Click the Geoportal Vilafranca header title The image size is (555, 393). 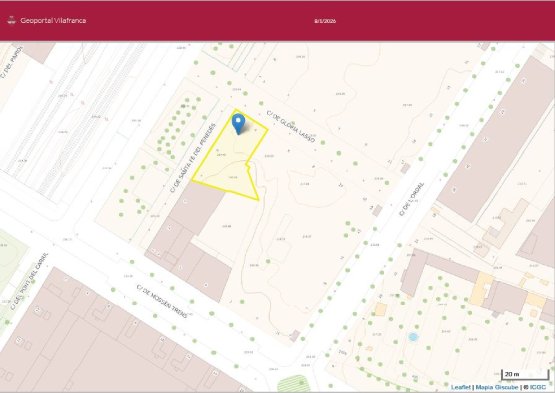(x=53, y=21)
